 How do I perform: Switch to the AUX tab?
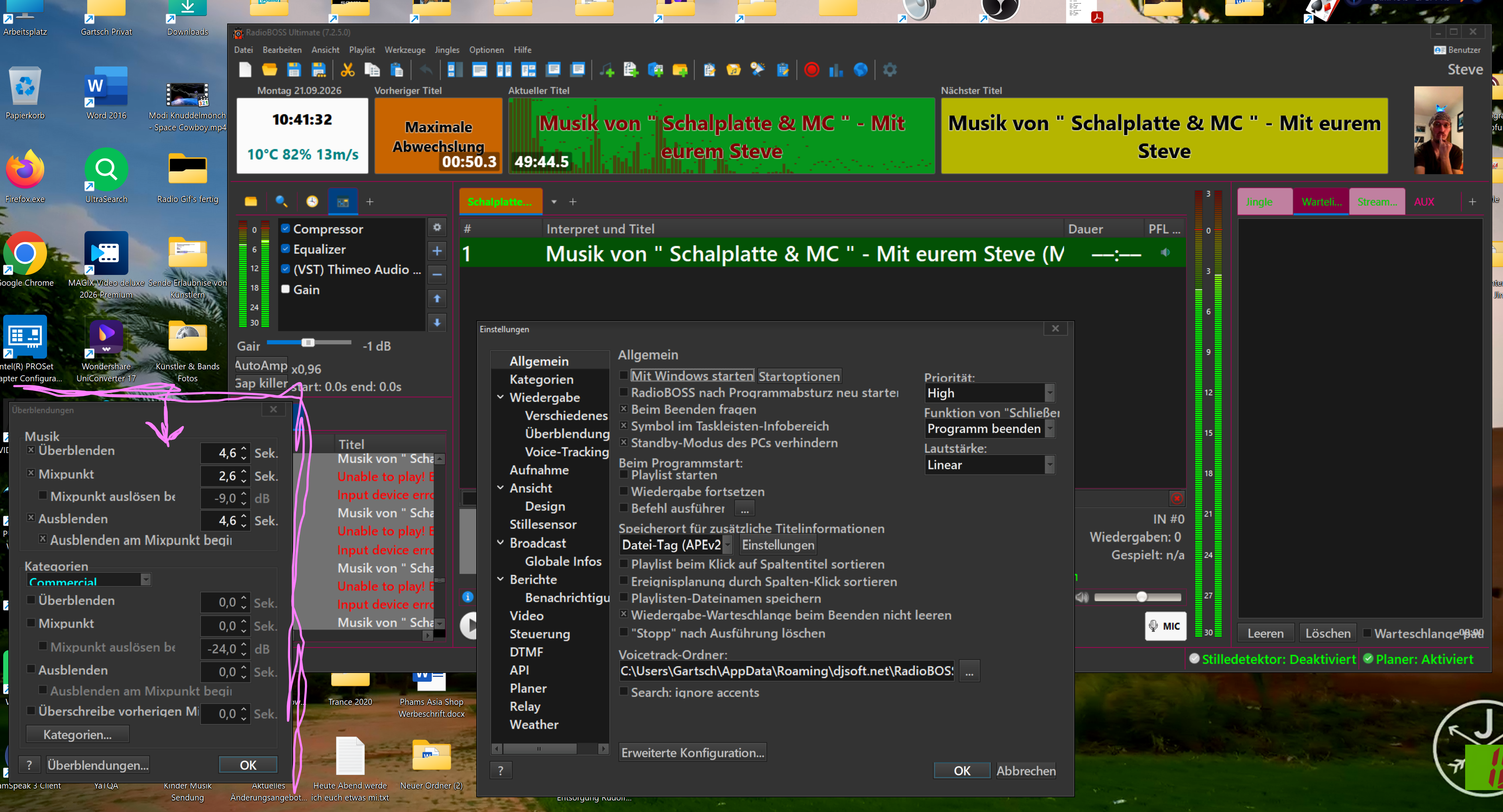(1424, 202)
